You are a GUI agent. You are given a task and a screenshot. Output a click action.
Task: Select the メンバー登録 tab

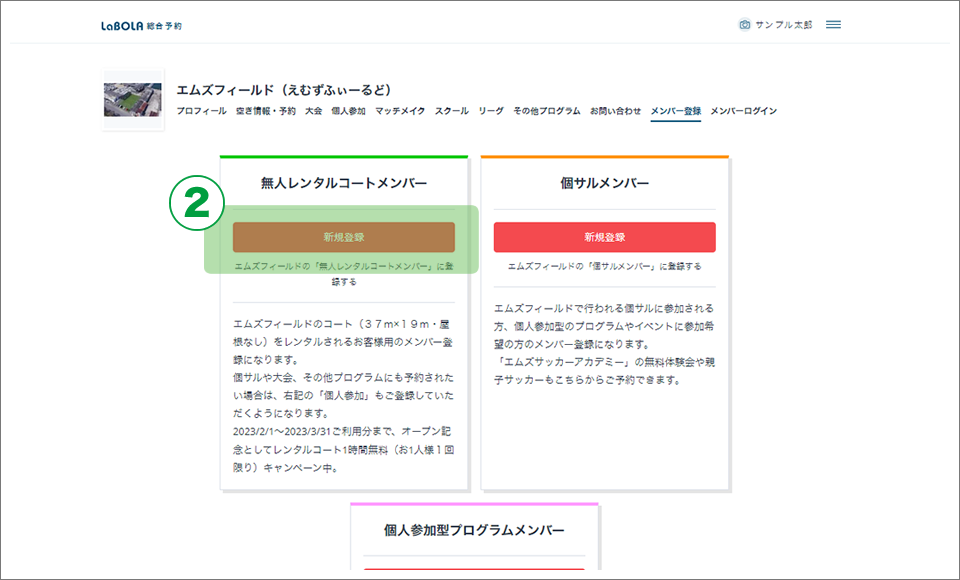click(675, 111)
